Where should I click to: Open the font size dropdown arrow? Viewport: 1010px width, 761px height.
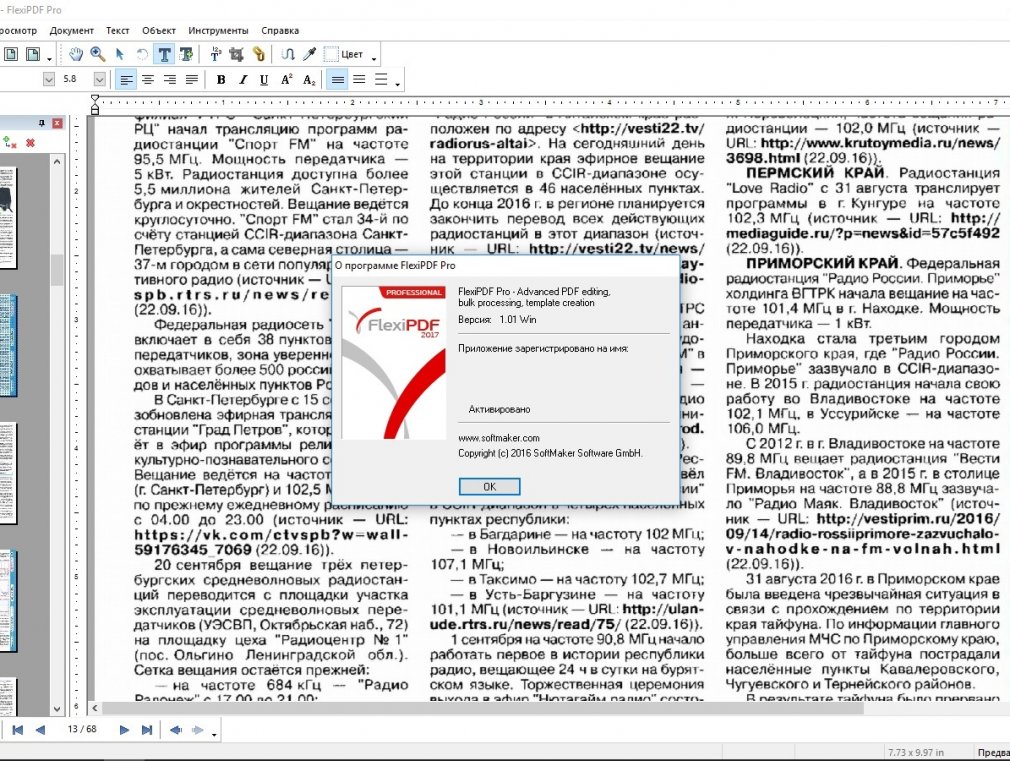click(x=100, y=79)
